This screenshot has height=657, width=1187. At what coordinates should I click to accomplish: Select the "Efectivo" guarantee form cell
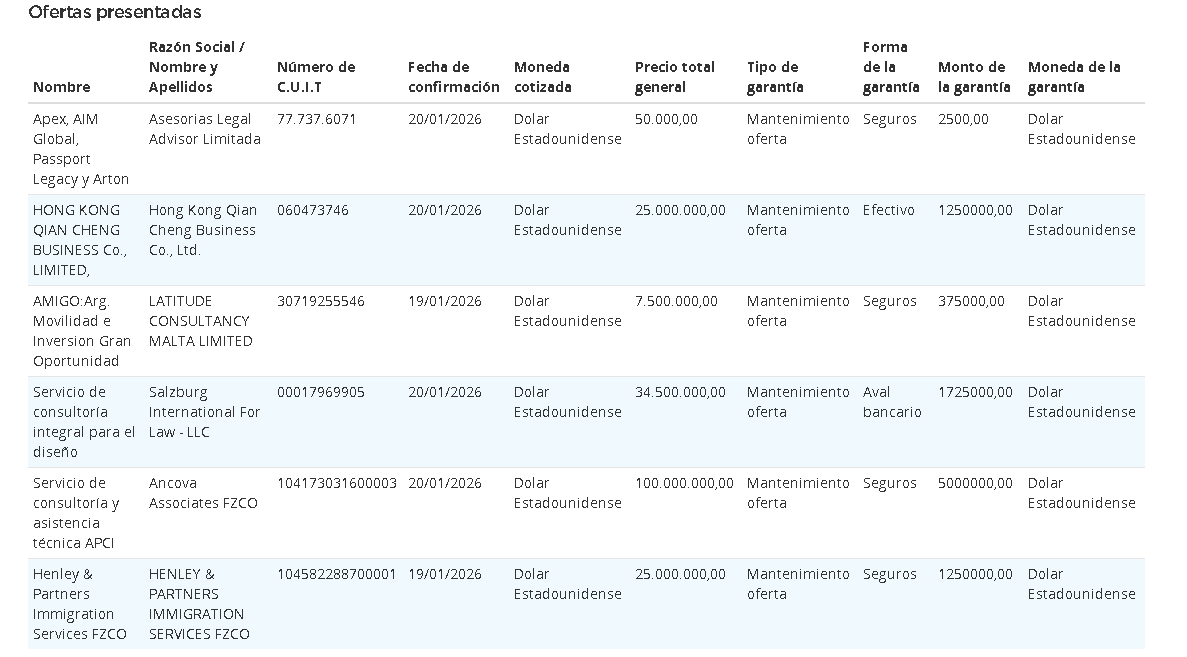[889, 210]
